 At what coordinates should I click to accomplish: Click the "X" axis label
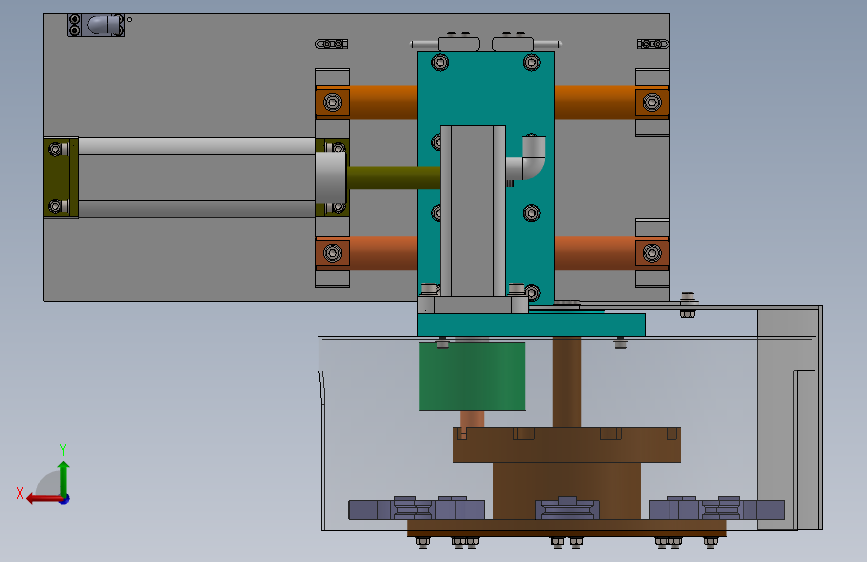[x=20, y=493]
